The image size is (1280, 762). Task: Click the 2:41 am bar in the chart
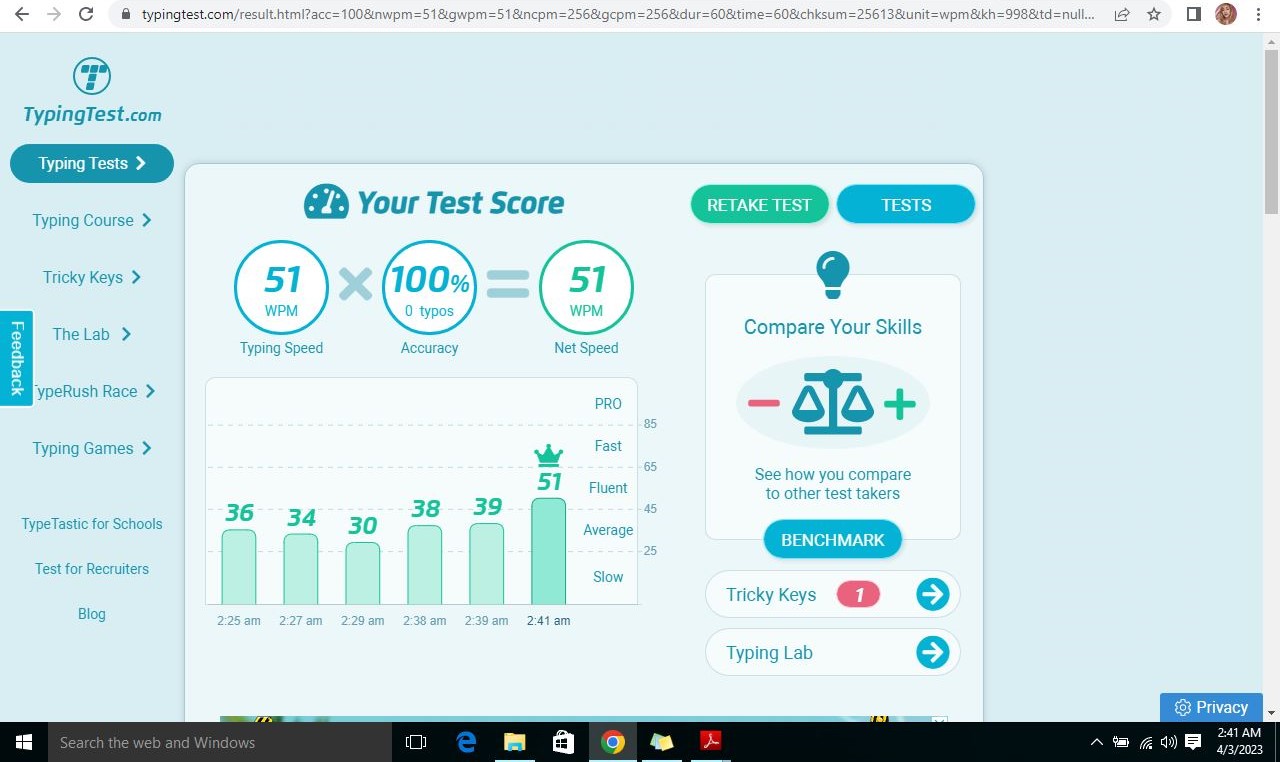(548, 551)
